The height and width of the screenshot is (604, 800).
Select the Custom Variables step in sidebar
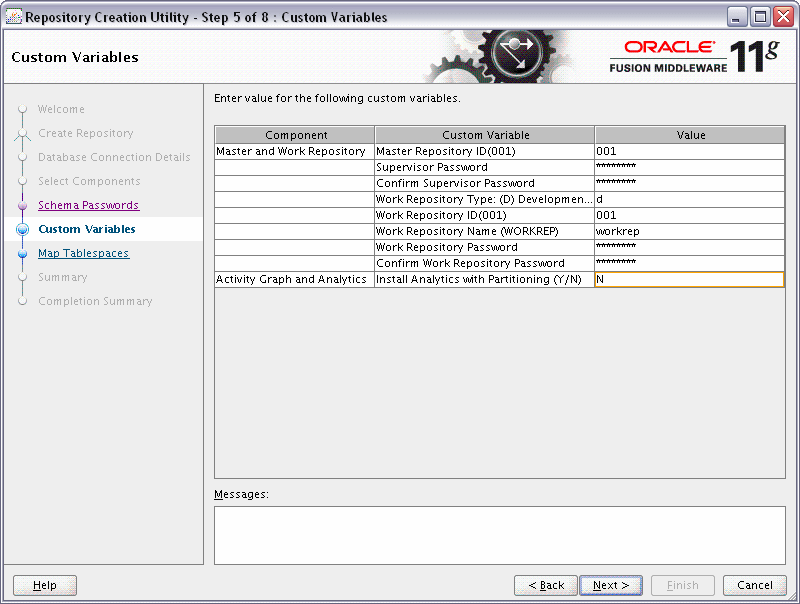coord(87,229)
